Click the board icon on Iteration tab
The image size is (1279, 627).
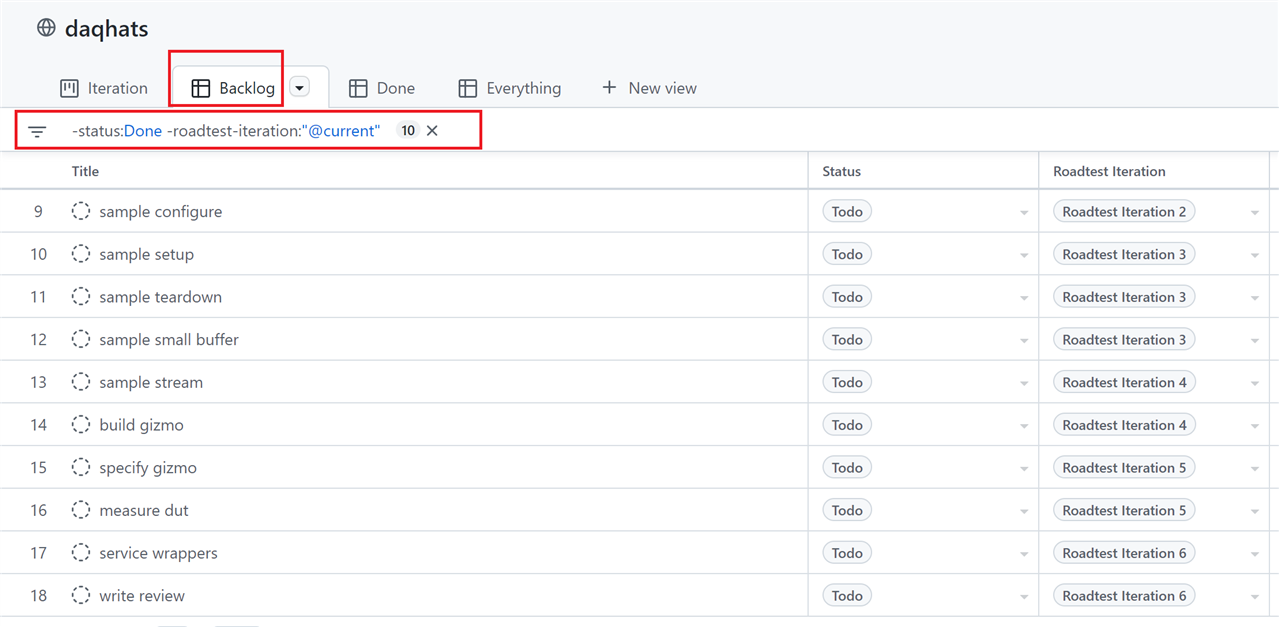pos(69,88)
